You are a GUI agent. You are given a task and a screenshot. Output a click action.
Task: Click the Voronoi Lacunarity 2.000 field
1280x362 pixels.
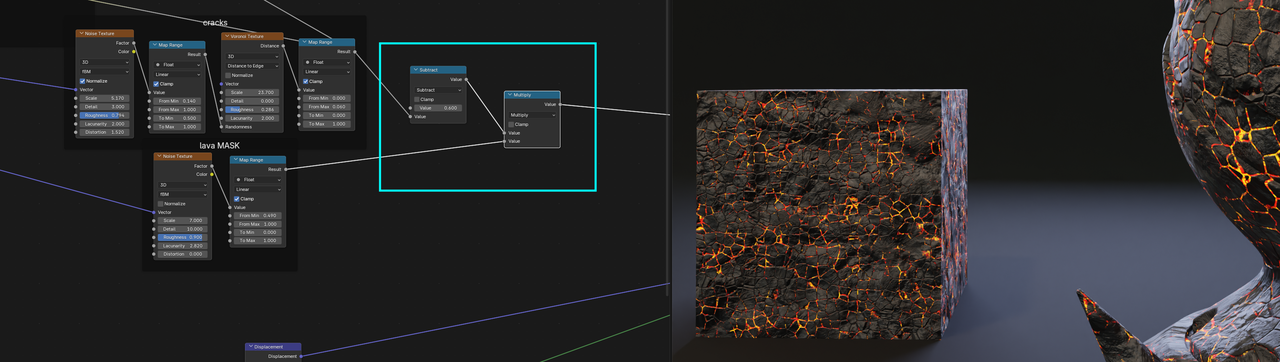tap(252, 118)
